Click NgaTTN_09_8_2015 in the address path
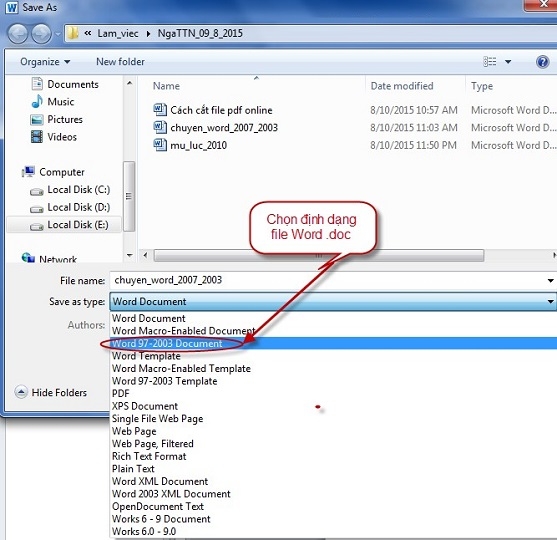557x540 pixels. pos(200,33)
